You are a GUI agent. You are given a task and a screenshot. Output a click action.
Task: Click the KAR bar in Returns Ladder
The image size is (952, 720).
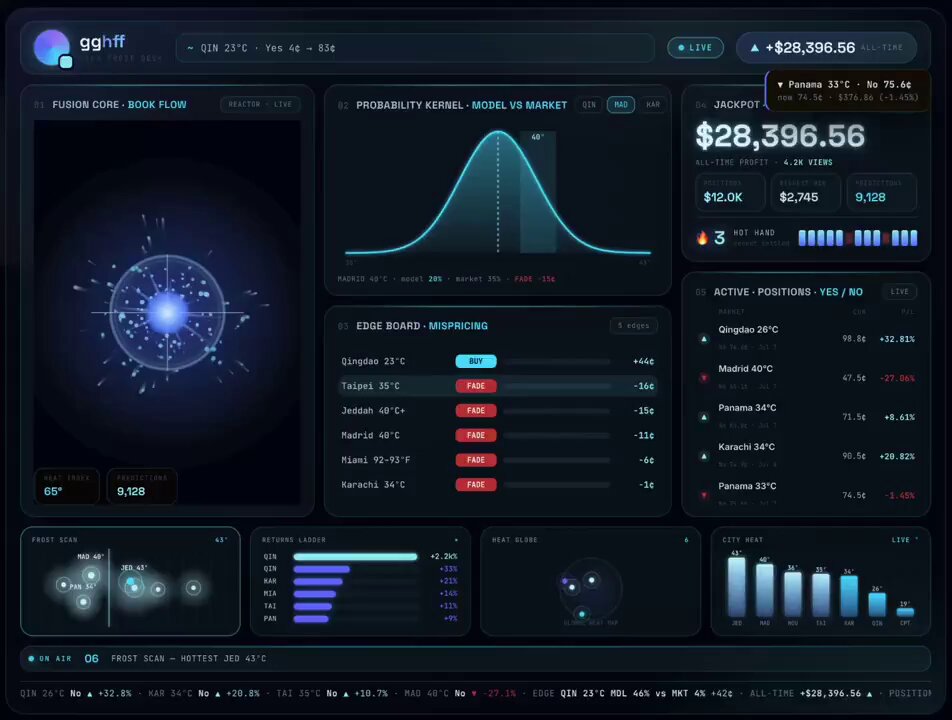click(x=318, y=582)
